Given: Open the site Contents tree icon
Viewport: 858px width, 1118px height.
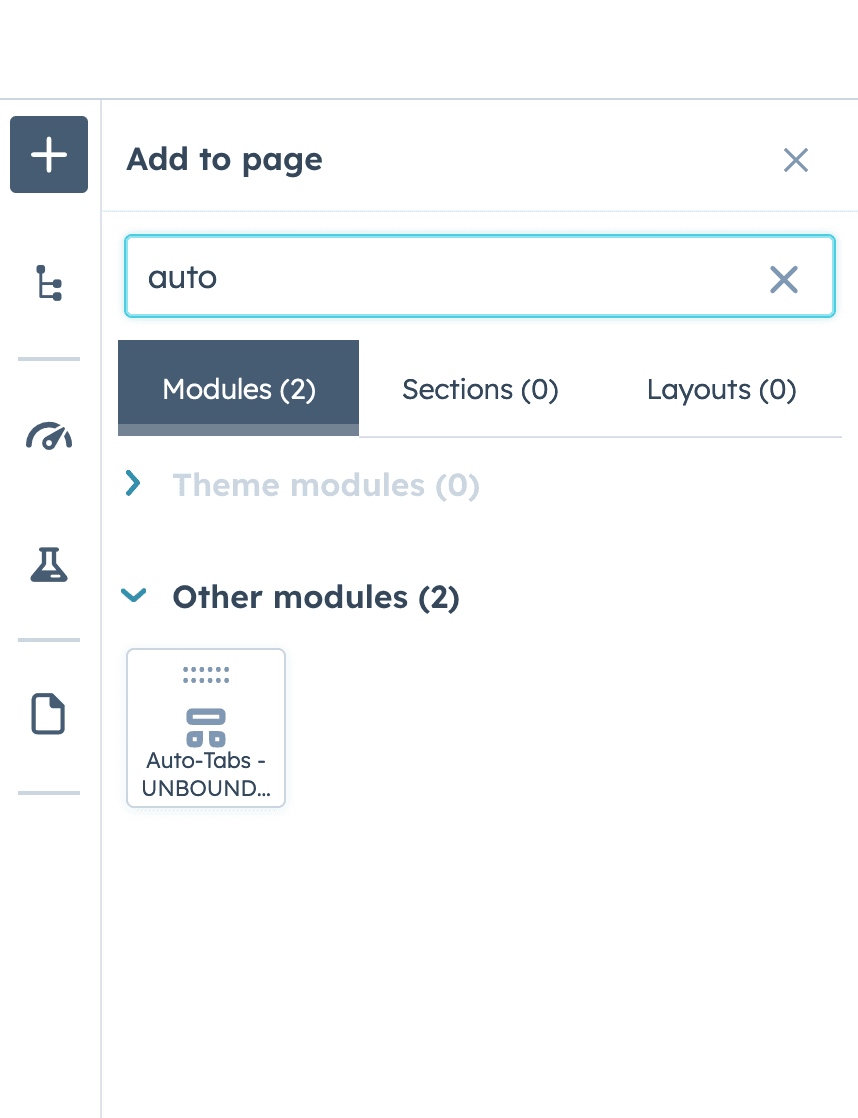Looking at the screenshot, I should pos(48,284).
